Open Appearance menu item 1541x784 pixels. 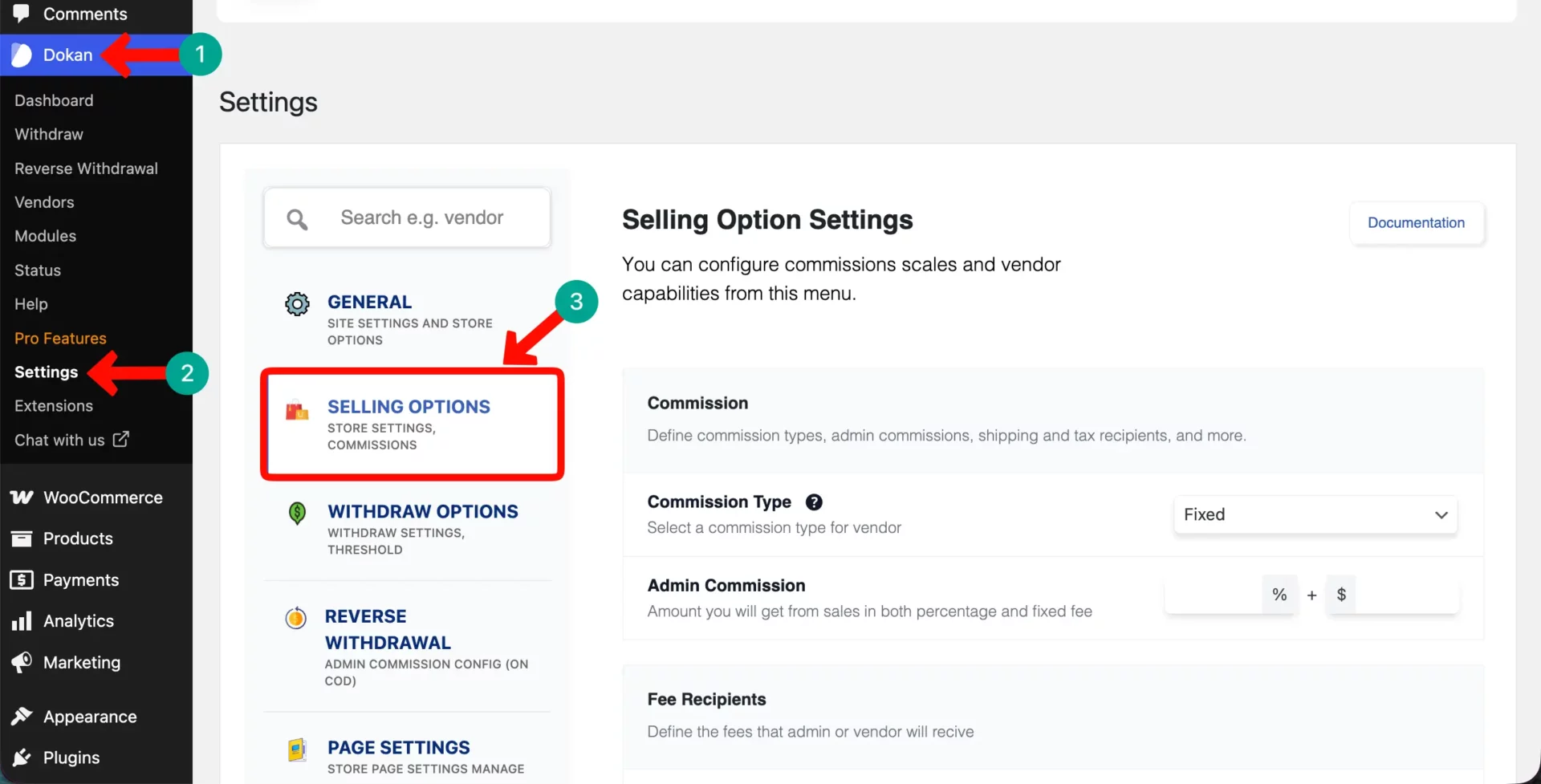90,717
